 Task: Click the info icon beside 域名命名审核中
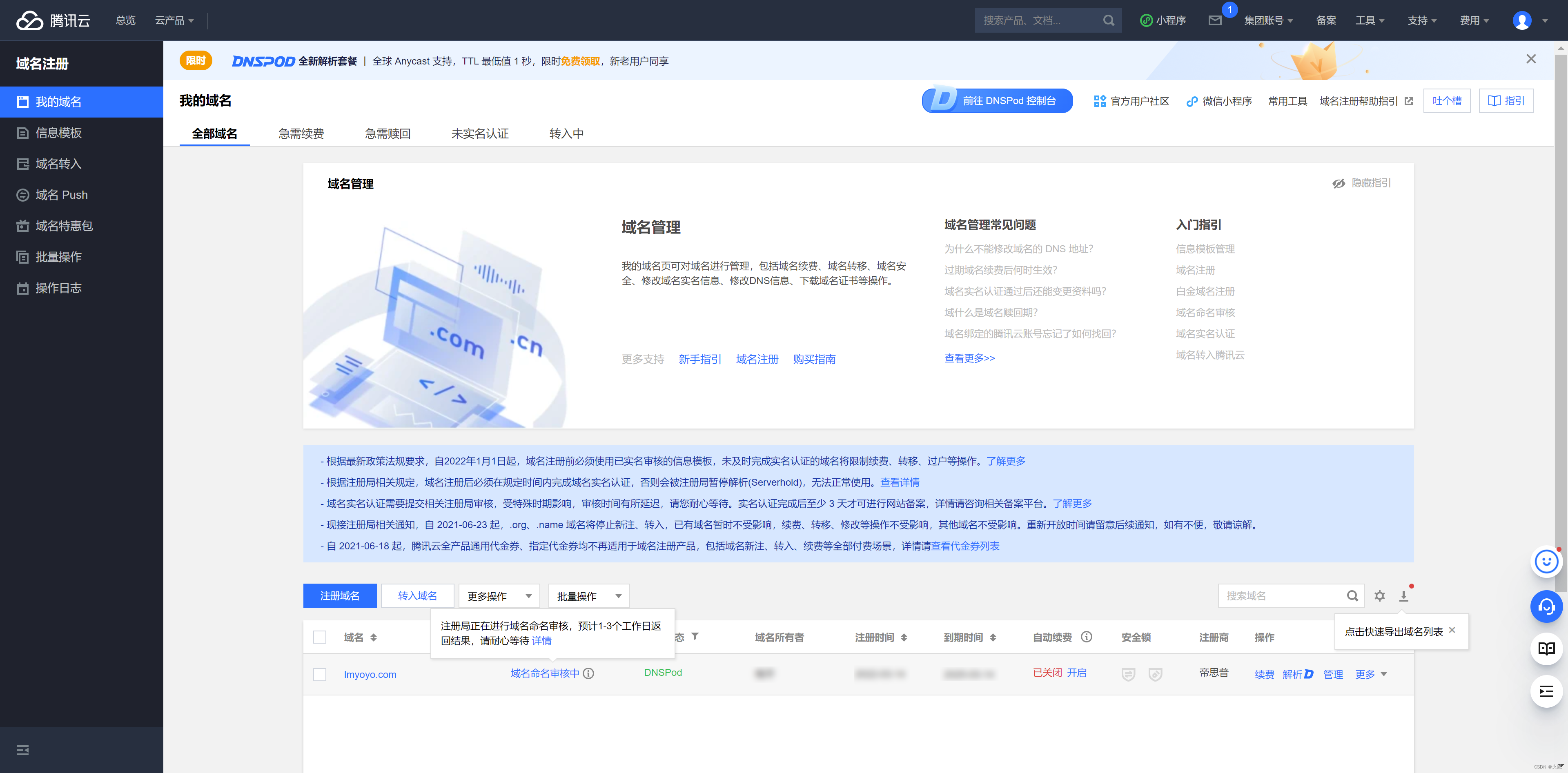pyautogui.click(x=588, y=673)
